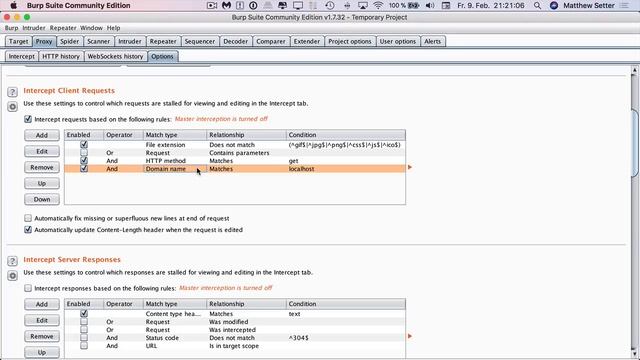
Task: Enable the Status code ^304$ rule
Action: pyautogui.click(x=84, y=338)
